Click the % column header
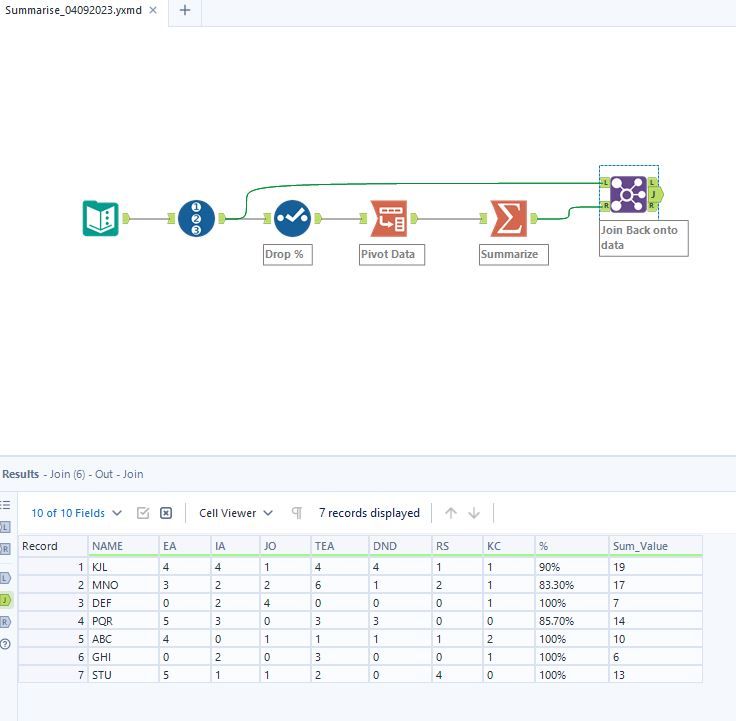736x721 pixels. tap(571, 546)
